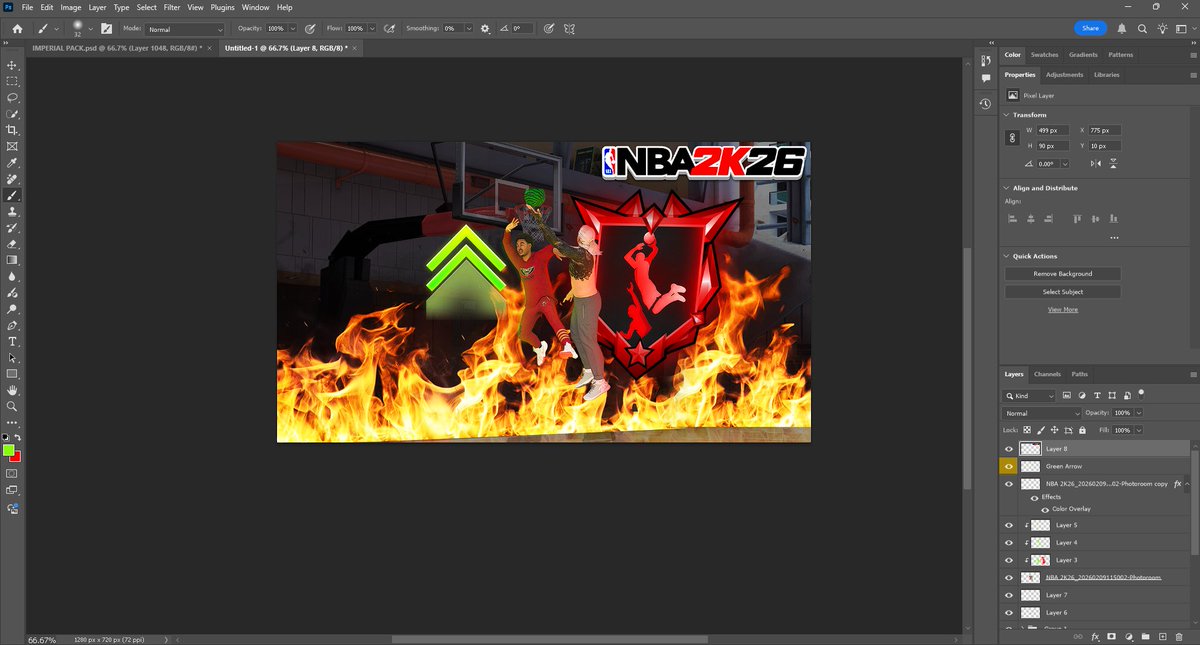Screen dimensions: 1200x645
Task: Create a new group folder icon
Action: 1145,636
